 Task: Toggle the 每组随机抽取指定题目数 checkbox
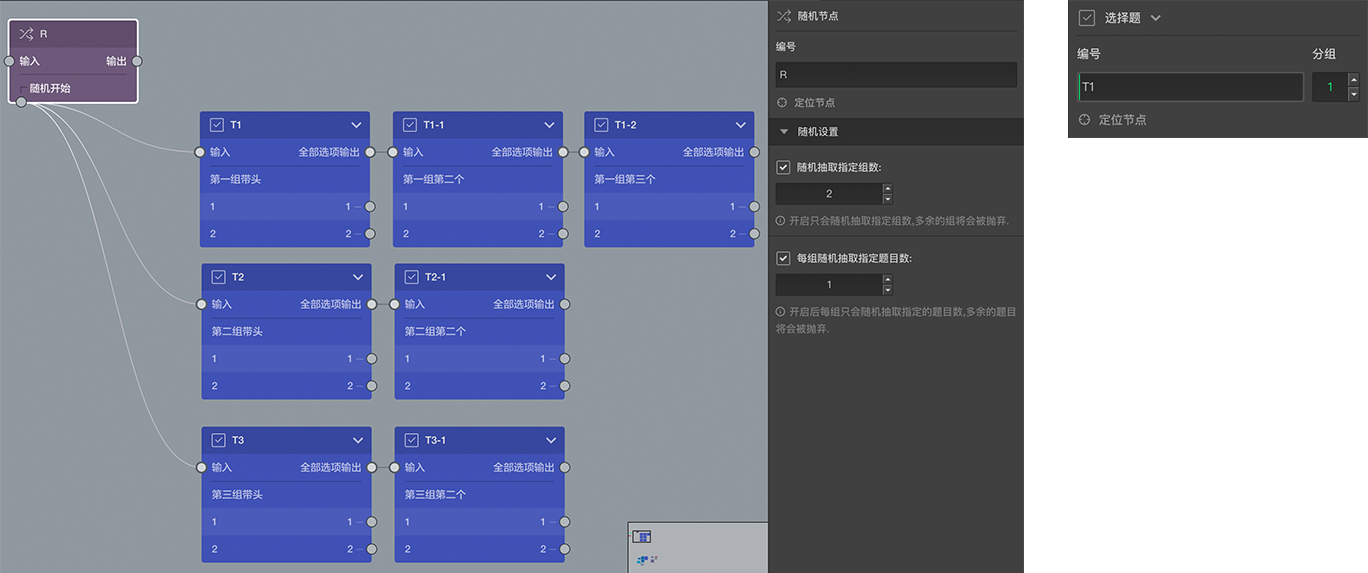coord(783,258)
